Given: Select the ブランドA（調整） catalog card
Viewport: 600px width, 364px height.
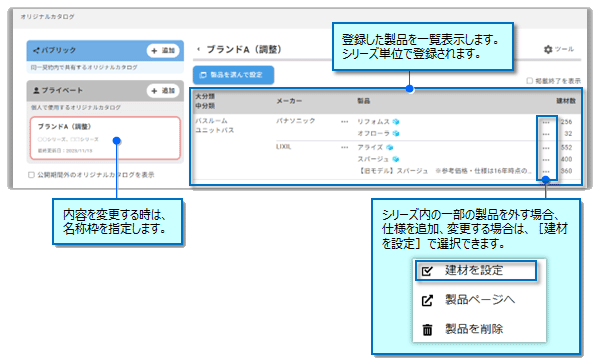Looking at the screenshot, I should [105, 138].
